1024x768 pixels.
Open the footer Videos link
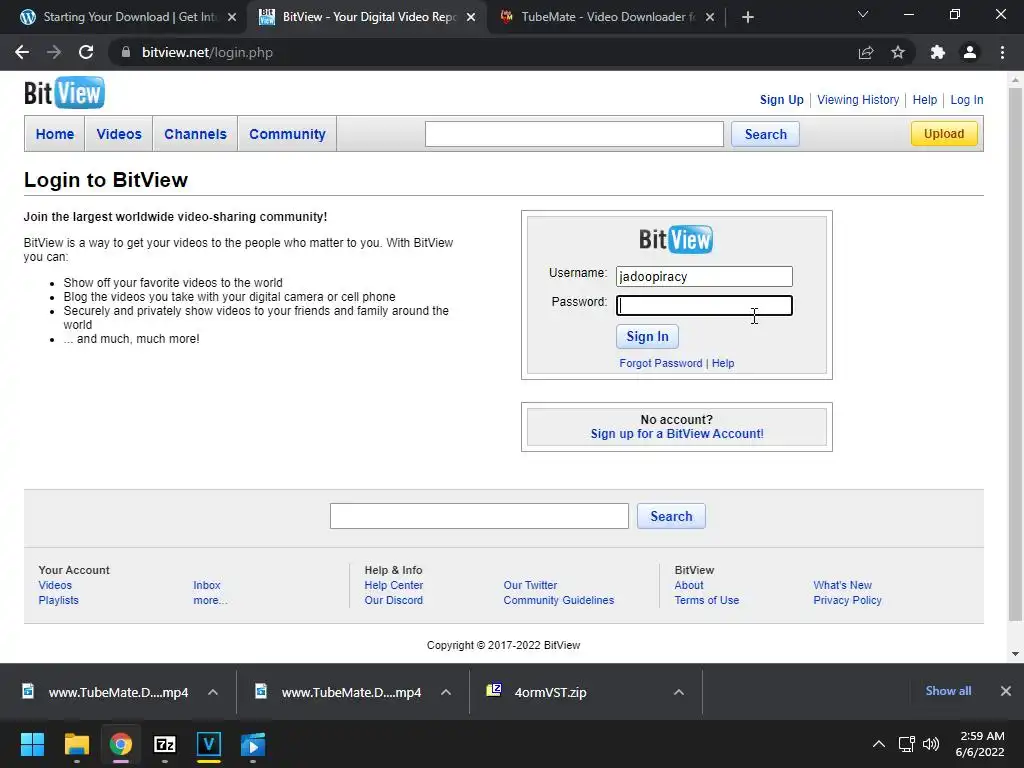coord(55,585)
